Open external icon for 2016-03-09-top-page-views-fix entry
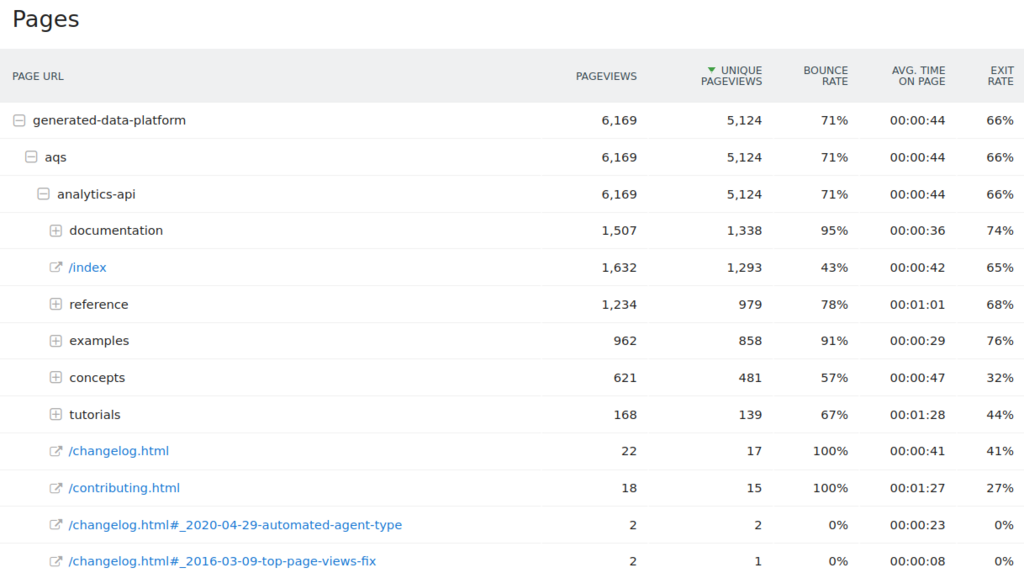 pos(56,561)
